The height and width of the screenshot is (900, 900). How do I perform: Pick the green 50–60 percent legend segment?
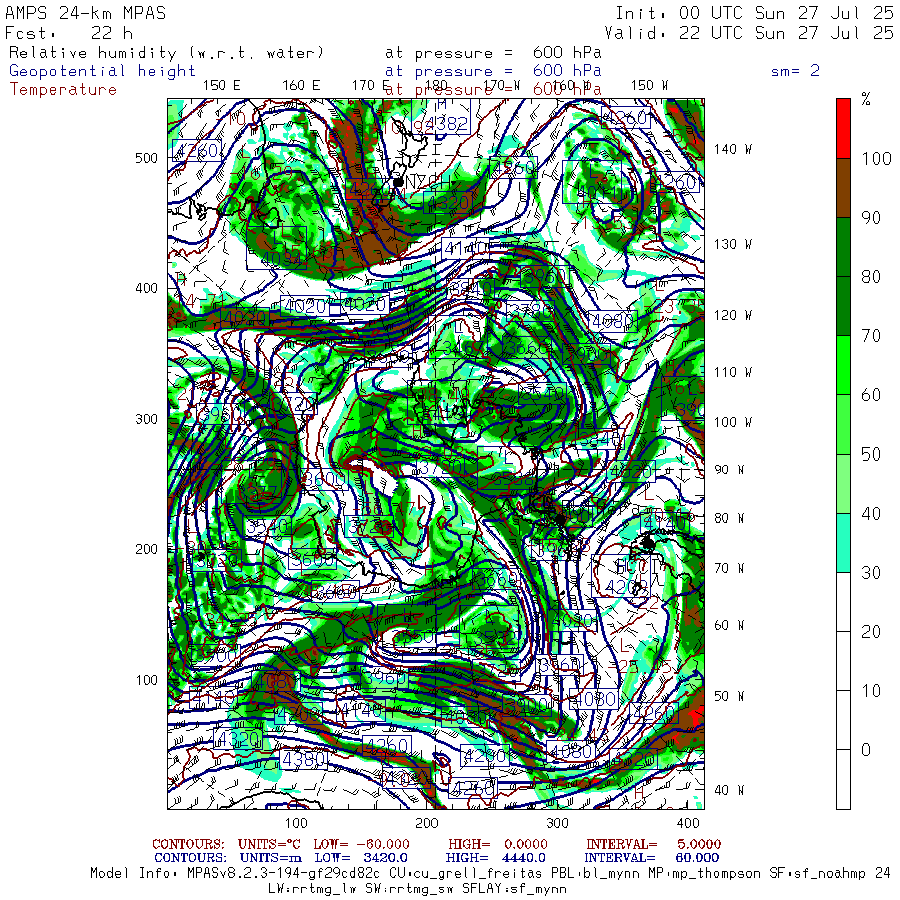click(843, 424)
